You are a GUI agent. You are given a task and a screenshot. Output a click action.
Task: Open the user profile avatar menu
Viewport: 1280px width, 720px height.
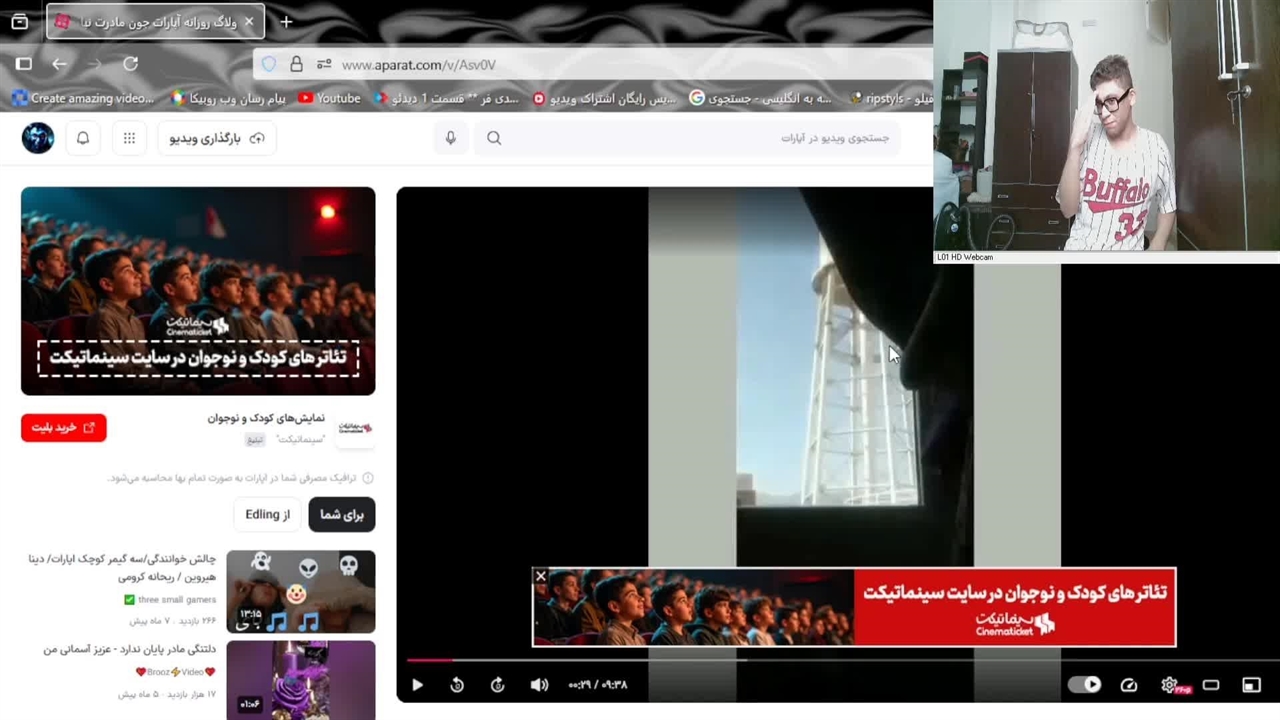[x=38, y=138]
